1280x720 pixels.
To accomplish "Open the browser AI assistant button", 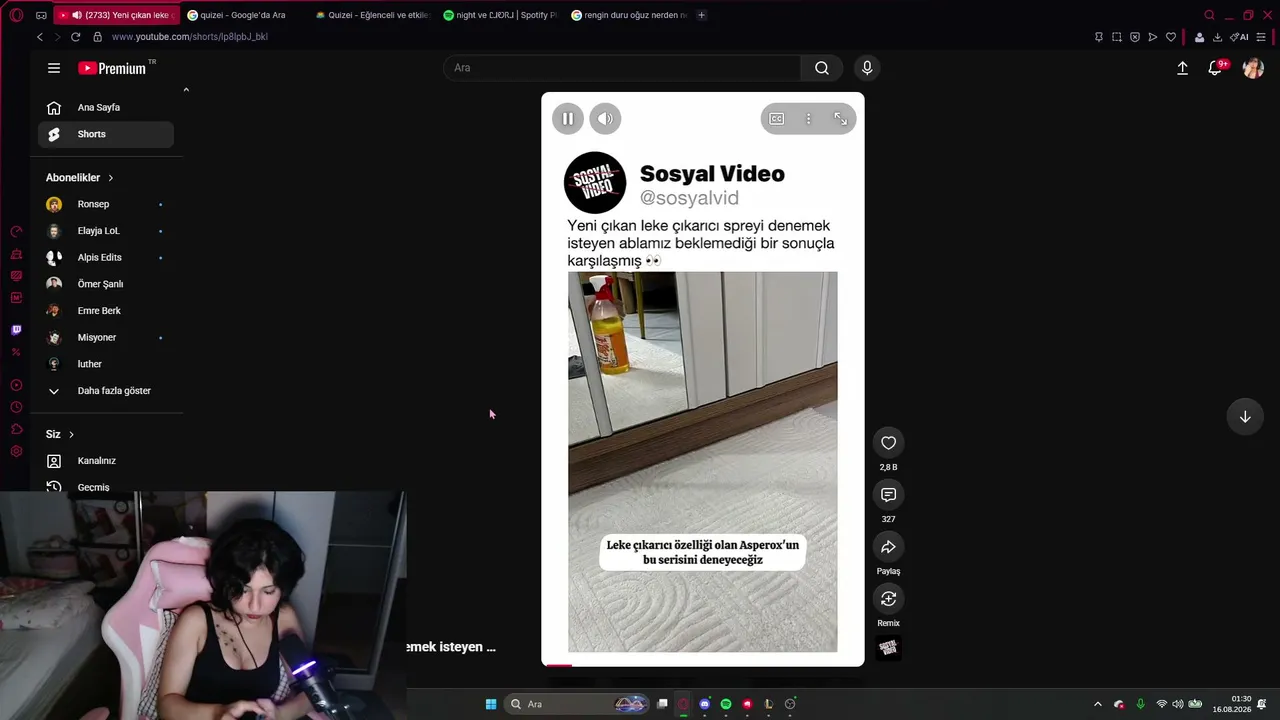I will [x=1239, y=37].
